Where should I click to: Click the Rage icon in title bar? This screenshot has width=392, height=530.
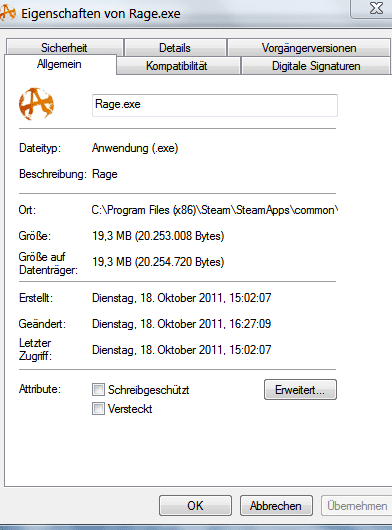point(7,14)
